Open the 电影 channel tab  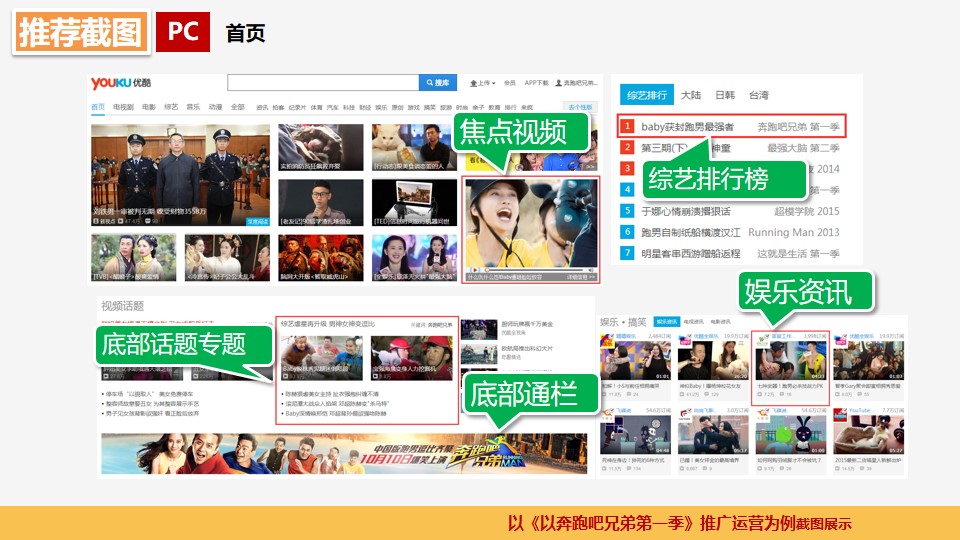(x=149, y=107)
